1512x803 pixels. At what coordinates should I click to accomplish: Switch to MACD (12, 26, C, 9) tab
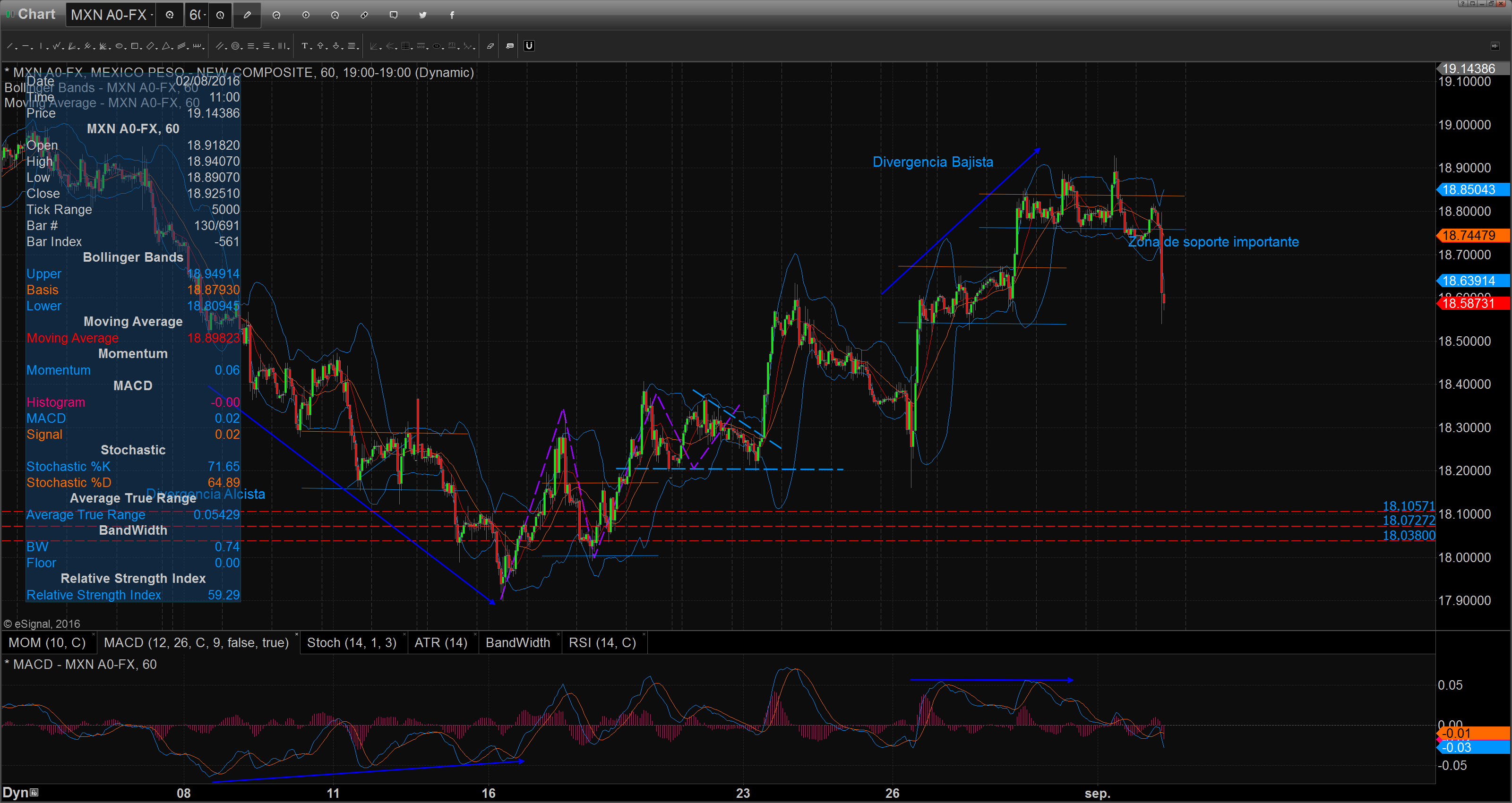pyautogui.click(x=196, y=643)
